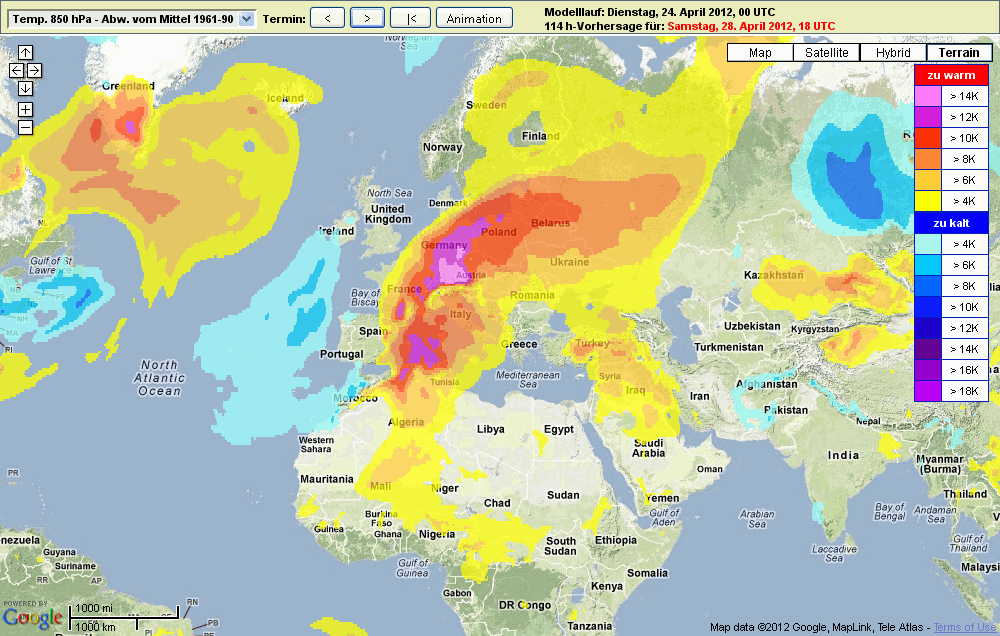Click the Algeria label on the map

point(406,422)
